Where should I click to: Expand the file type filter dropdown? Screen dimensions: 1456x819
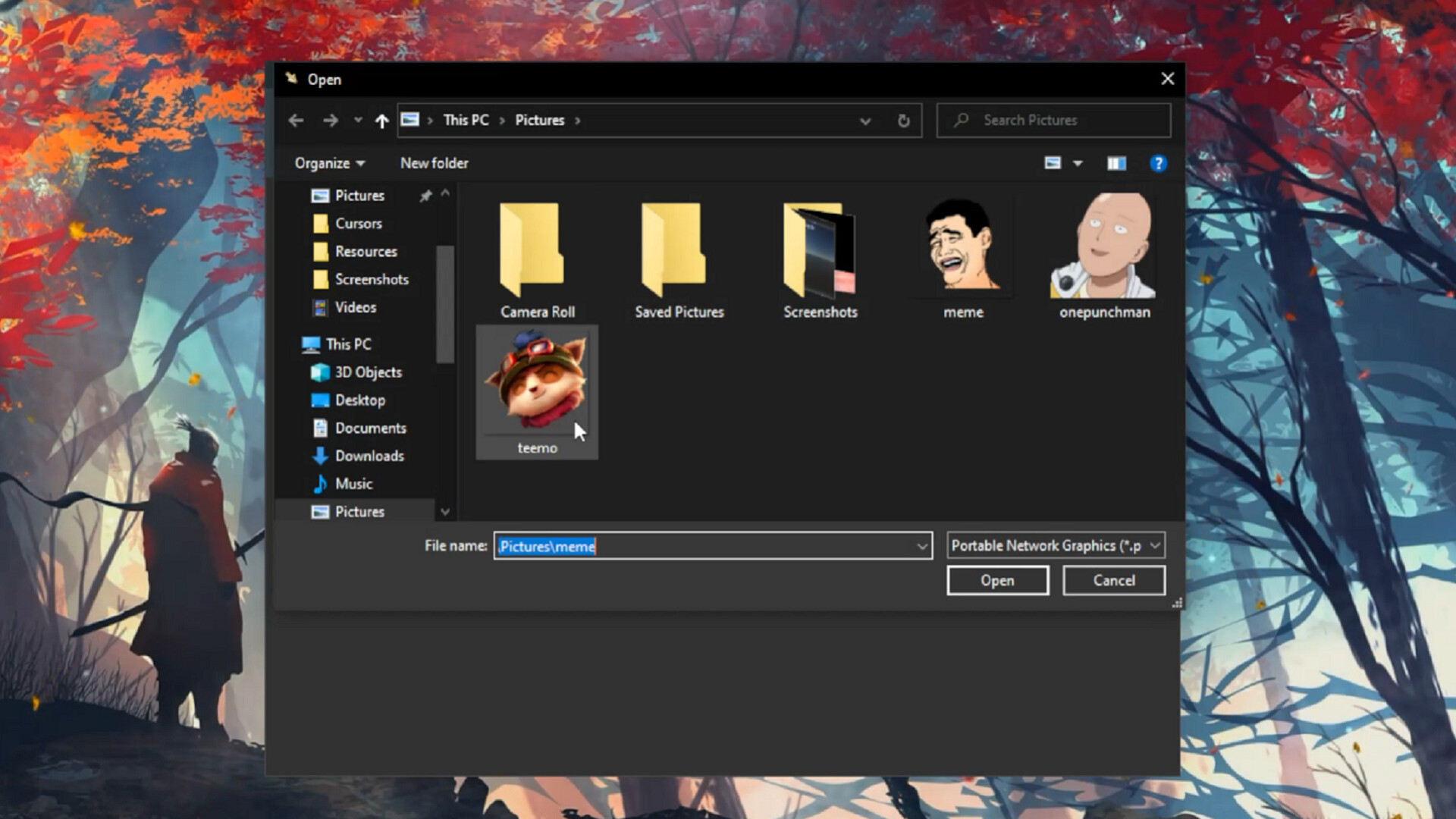[1156, 545]
